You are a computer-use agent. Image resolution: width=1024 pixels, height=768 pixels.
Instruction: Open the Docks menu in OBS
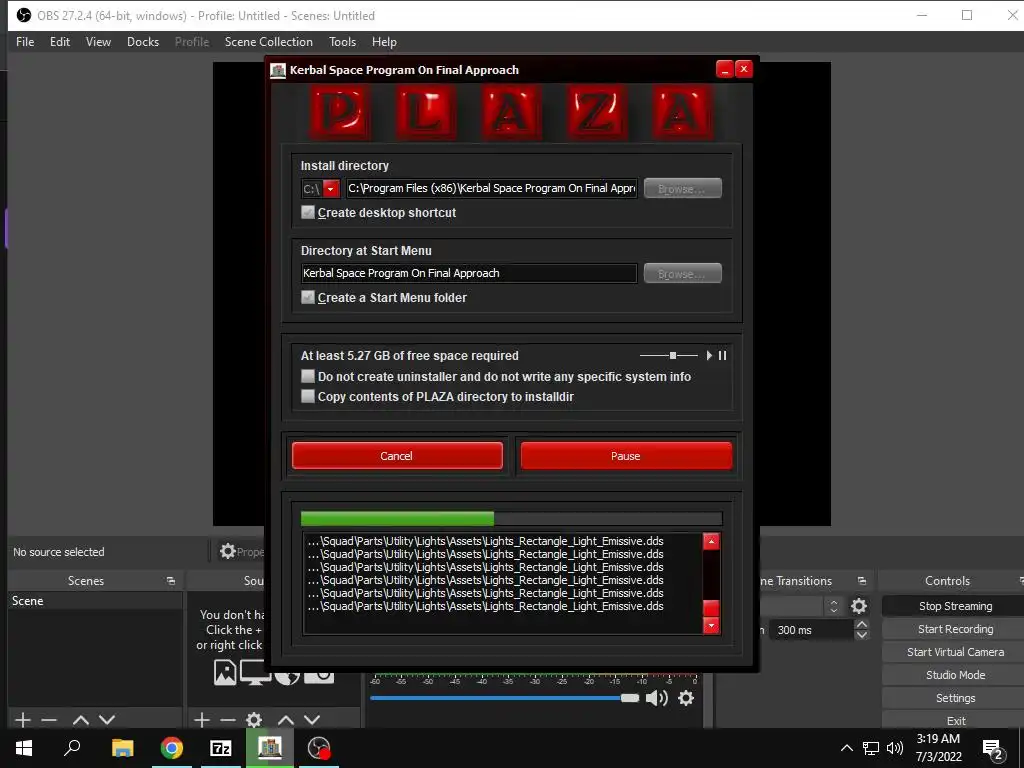(x=143, y=42)
